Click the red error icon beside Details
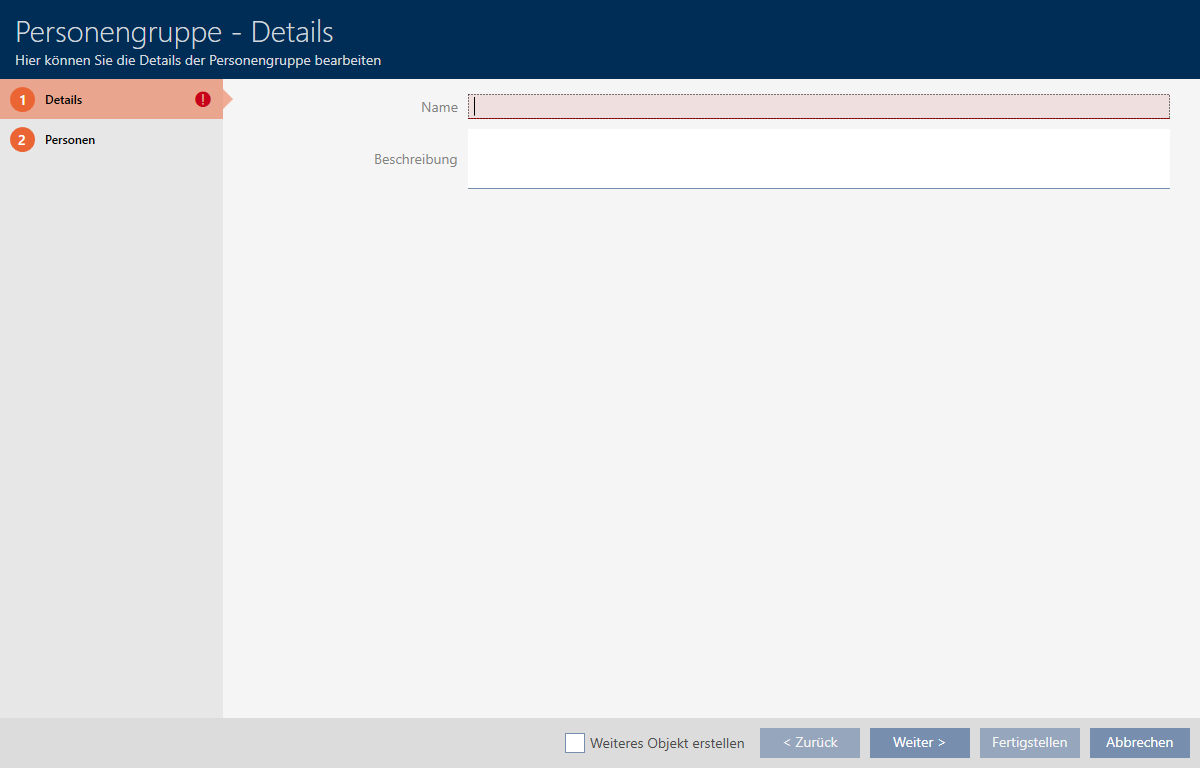 point(203,99)
